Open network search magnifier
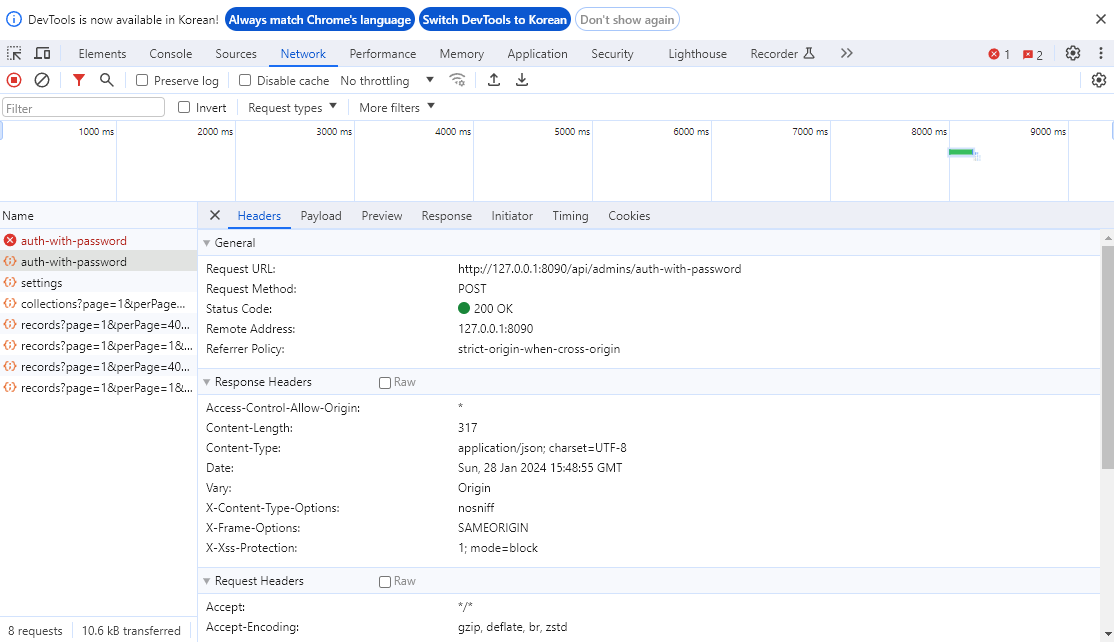 (x=107, y=80)
